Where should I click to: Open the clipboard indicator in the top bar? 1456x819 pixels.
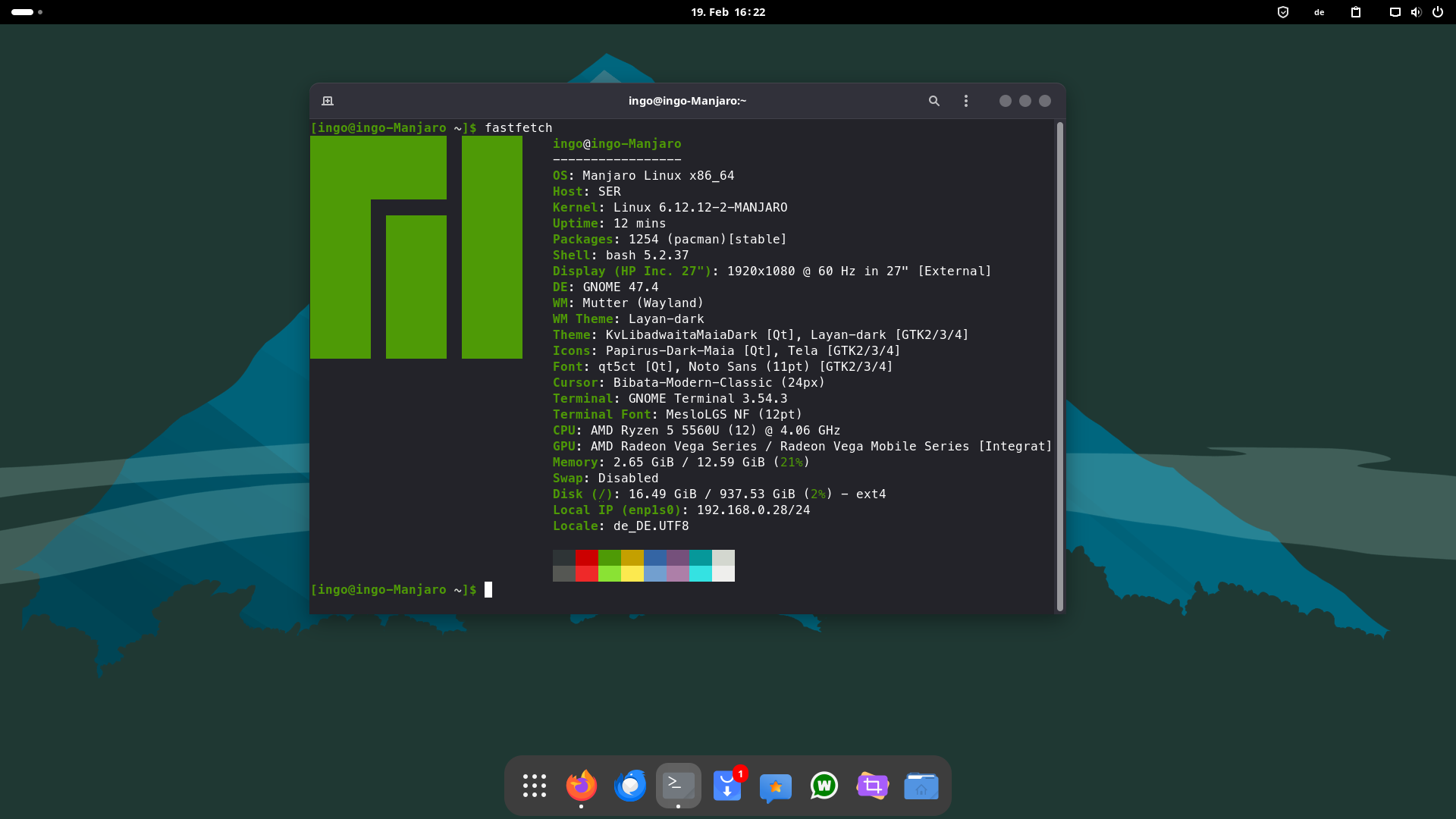[x=1356, y=12]
